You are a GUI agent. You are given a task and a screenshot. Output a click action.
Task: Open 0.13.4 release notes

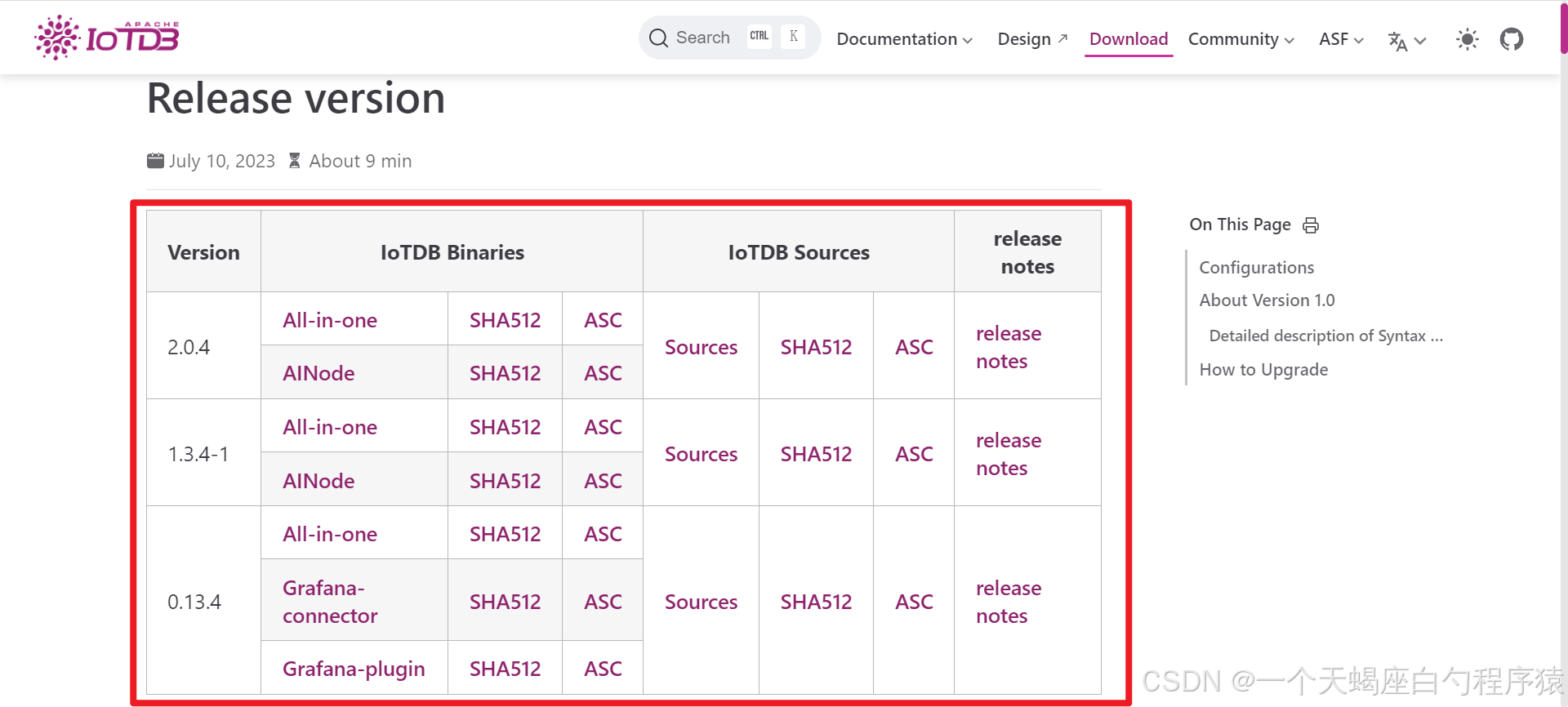pos(1009,602)
